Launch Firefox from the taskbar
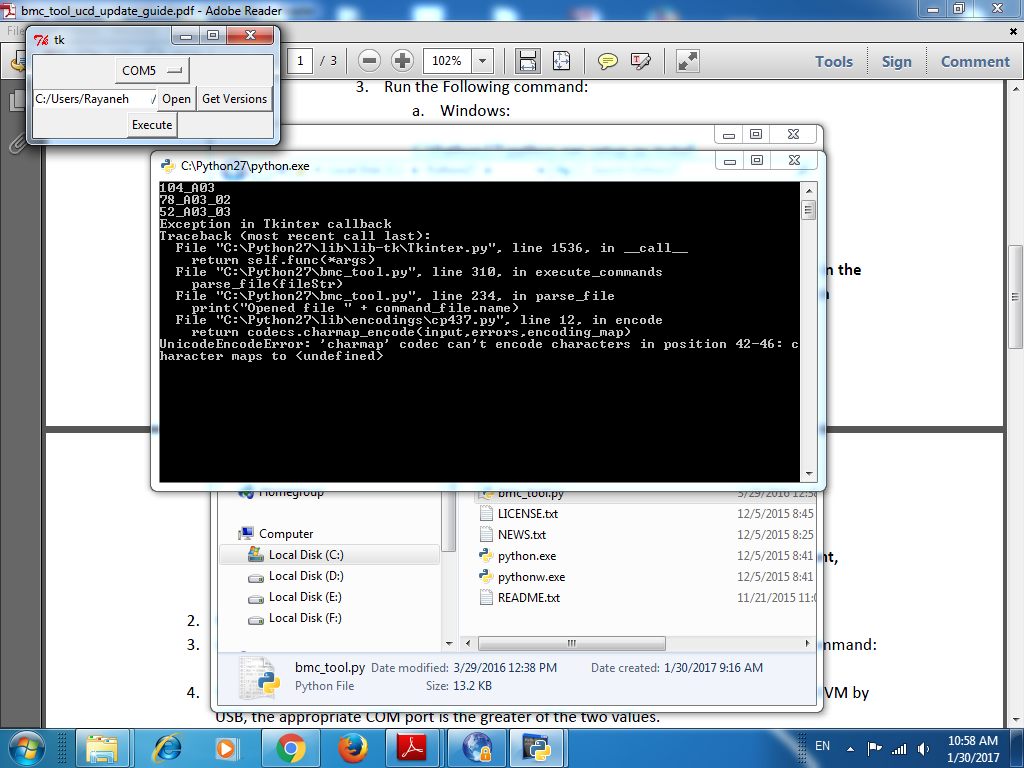This screenshot has width=1024, height=768. point(353,748)
